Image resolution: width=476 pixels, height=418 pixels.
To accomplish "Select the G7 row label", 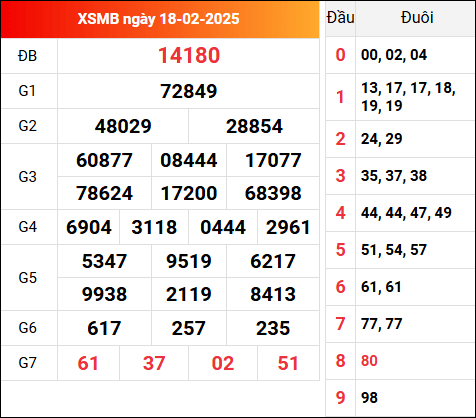I will 27,363.
